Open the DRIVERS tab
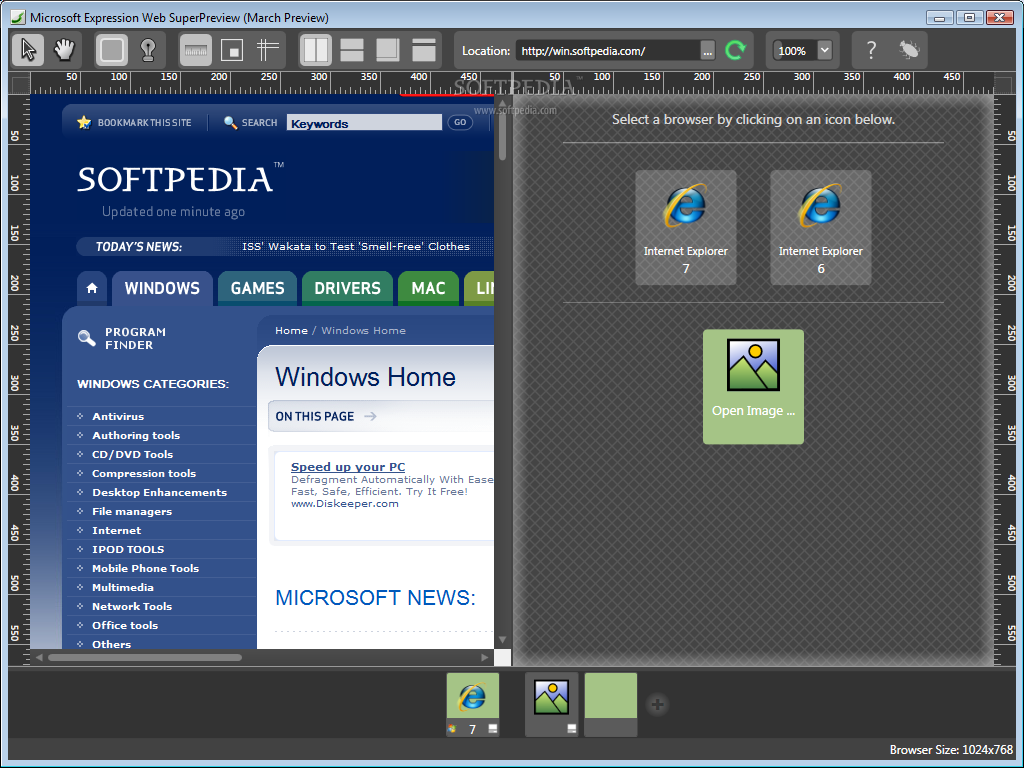Screen dimensions: 1024x768 click(347, 288)
